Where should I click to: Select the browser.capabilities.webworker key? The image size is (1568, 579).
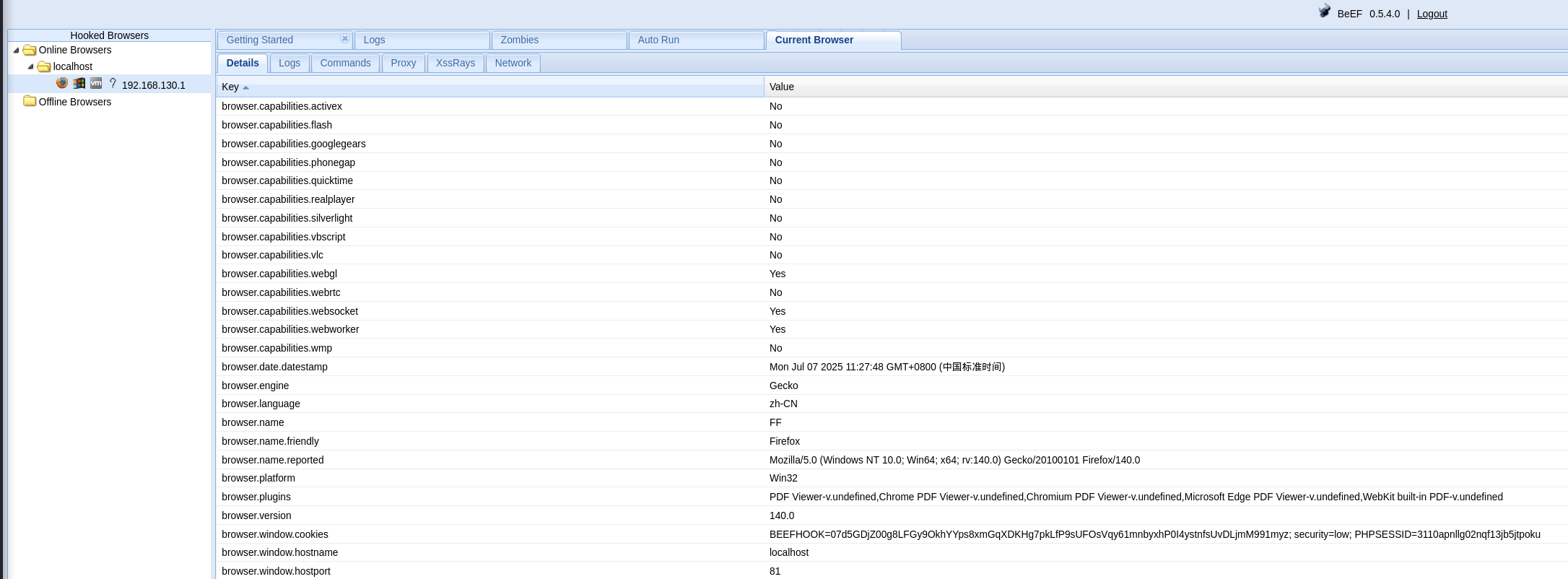[x=290, y=329]
